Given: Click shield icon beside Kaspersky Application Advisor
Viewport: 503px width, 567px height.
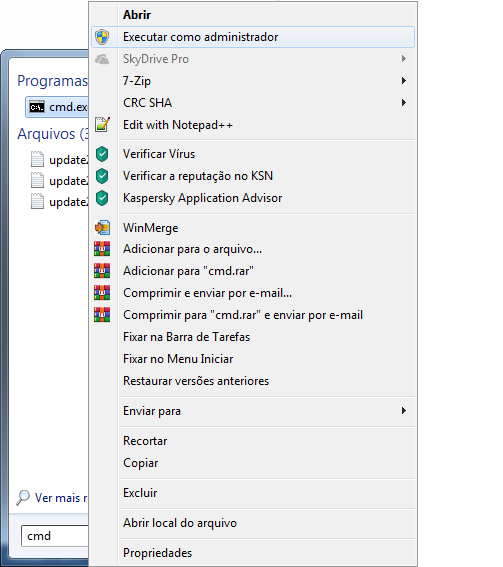Looking at the screenshot, I should click(x=102, y=198).
